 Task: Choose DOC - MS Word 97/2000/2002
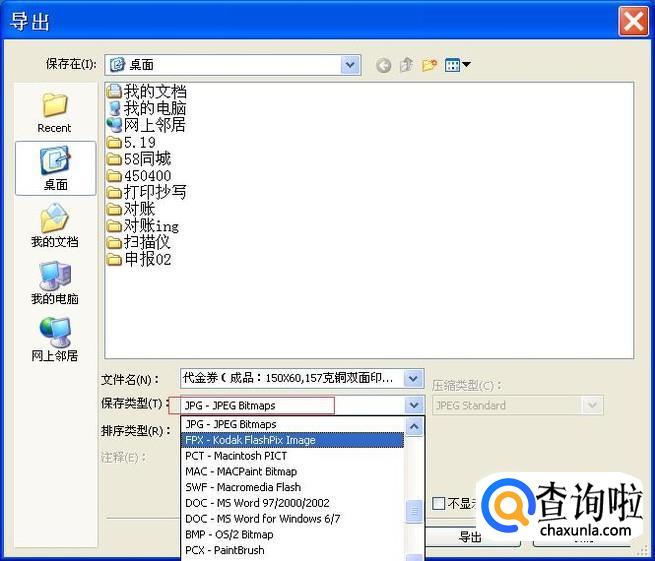click(x=293, y=503)
